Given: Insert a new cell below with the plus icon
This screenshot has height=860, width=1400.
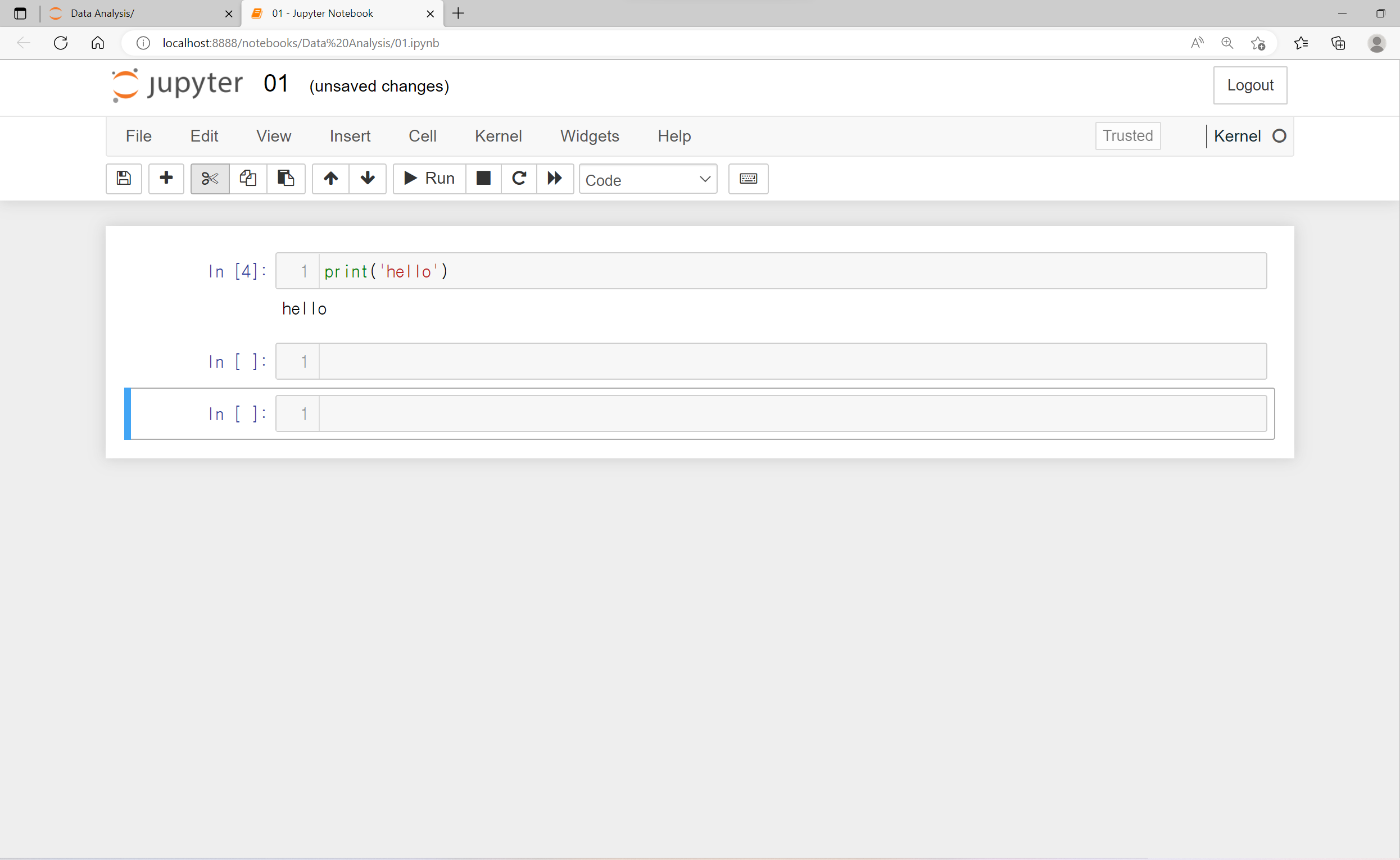Looking at the screenshot, I should [x=166, y=179].
